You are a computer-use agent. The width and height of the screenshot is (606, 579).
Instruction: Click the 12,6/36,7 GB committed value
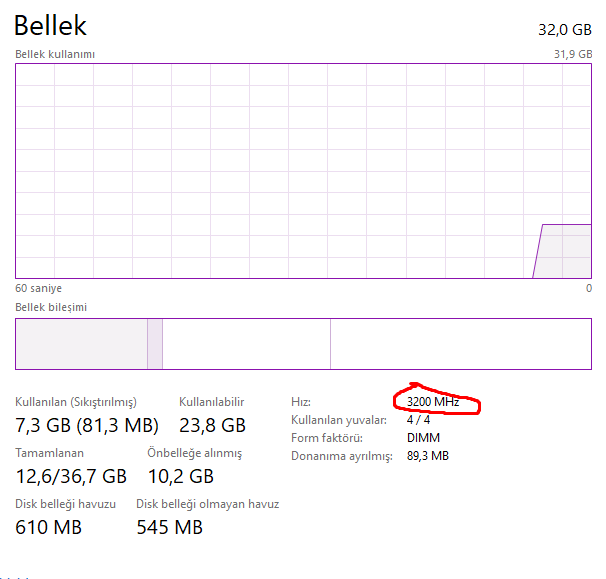(71, 476)
